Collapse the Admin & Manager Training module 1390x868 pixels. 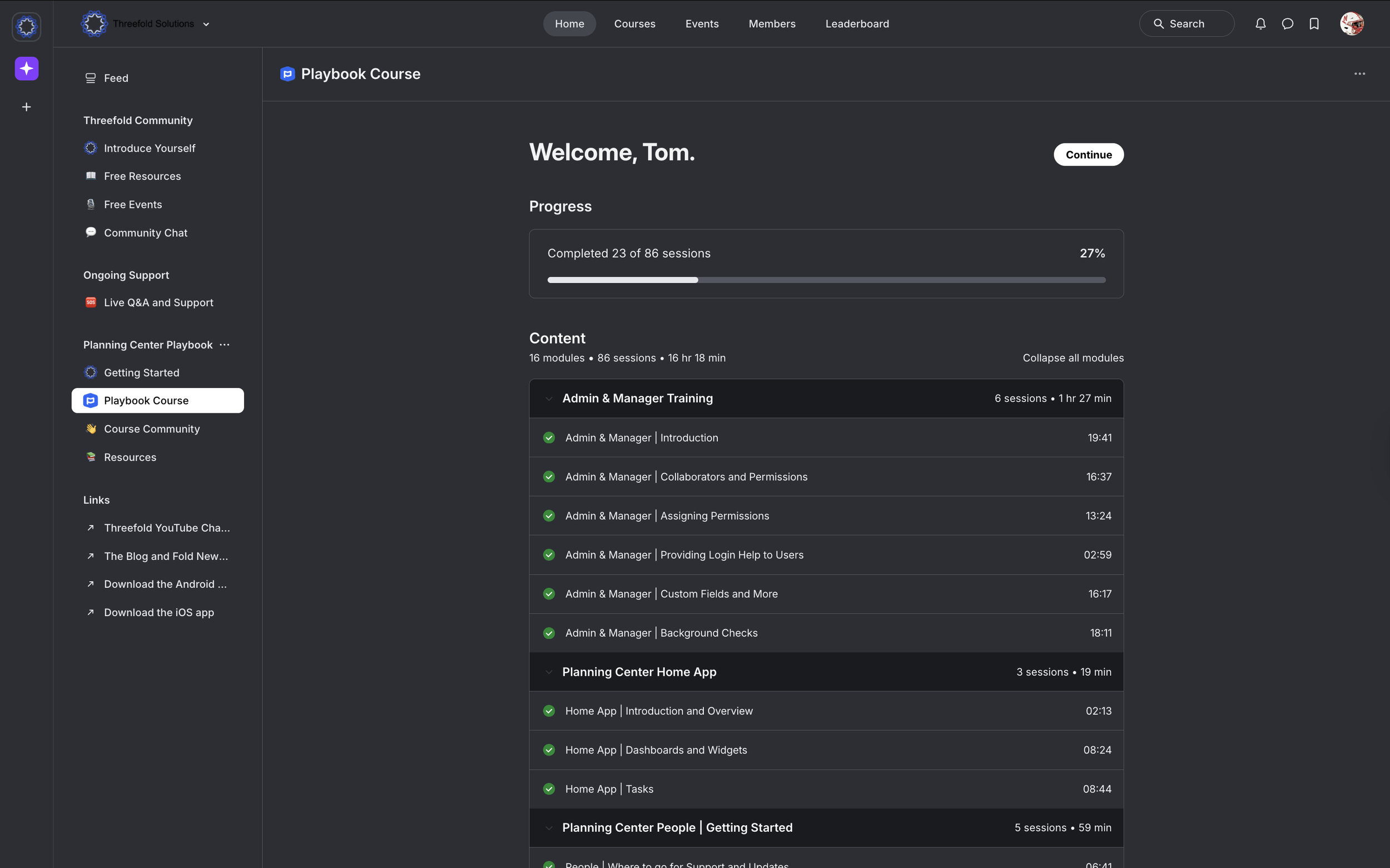(549, 398)
